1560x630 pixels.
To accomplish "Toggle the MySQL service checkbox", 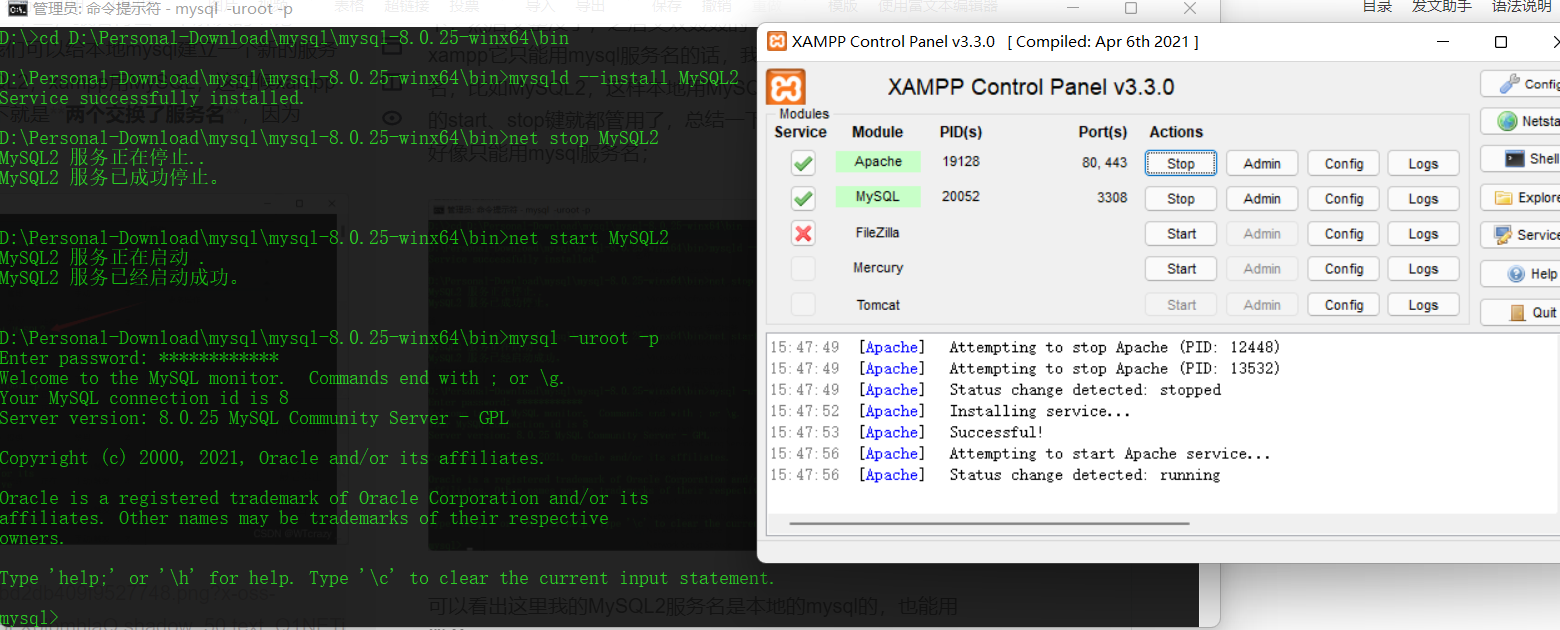I will pos(803,198).
